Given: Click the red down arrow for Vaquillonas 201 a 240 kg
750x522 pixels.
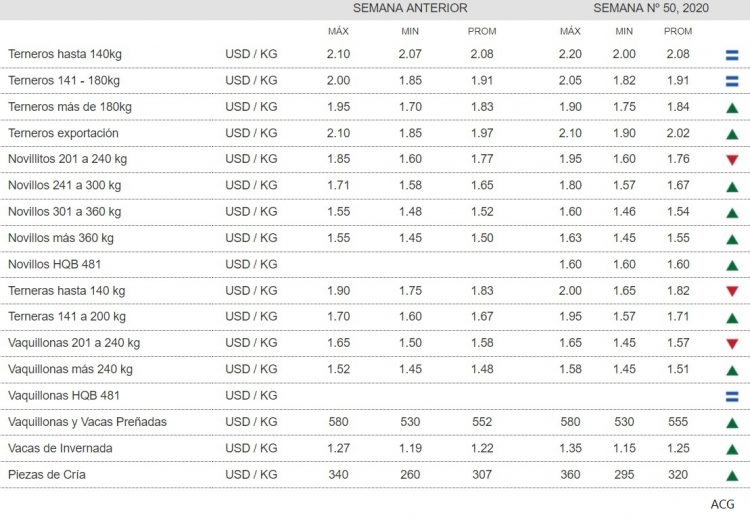Looking at the screenshot, I should click(x=731, y=344).
